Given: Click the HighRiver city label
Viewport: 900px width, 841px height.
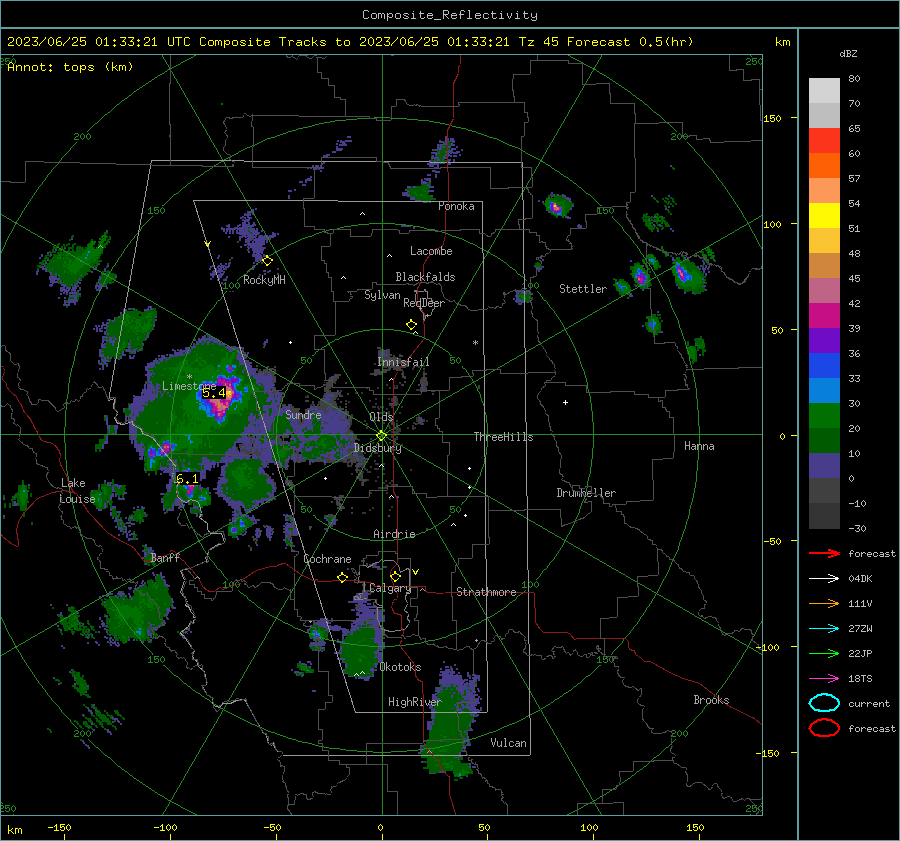Looking at the screenshot, I should pyautogui.click(x=415, y=702).
